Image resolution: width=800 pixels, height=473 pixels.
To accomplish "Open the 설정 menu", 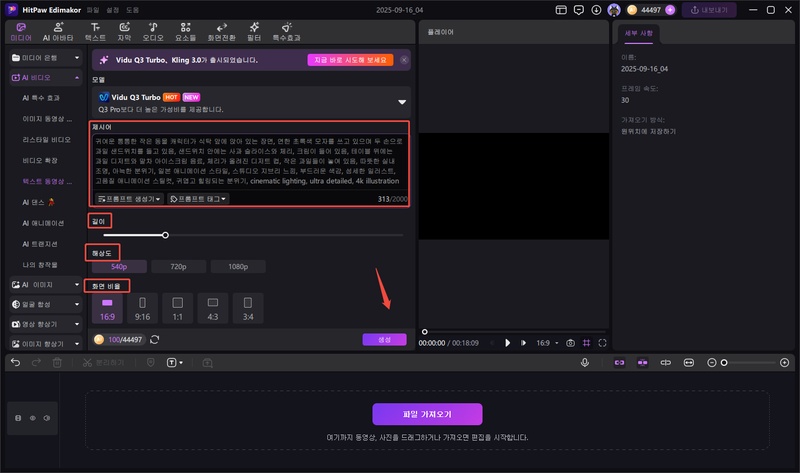I will point(112,10).
